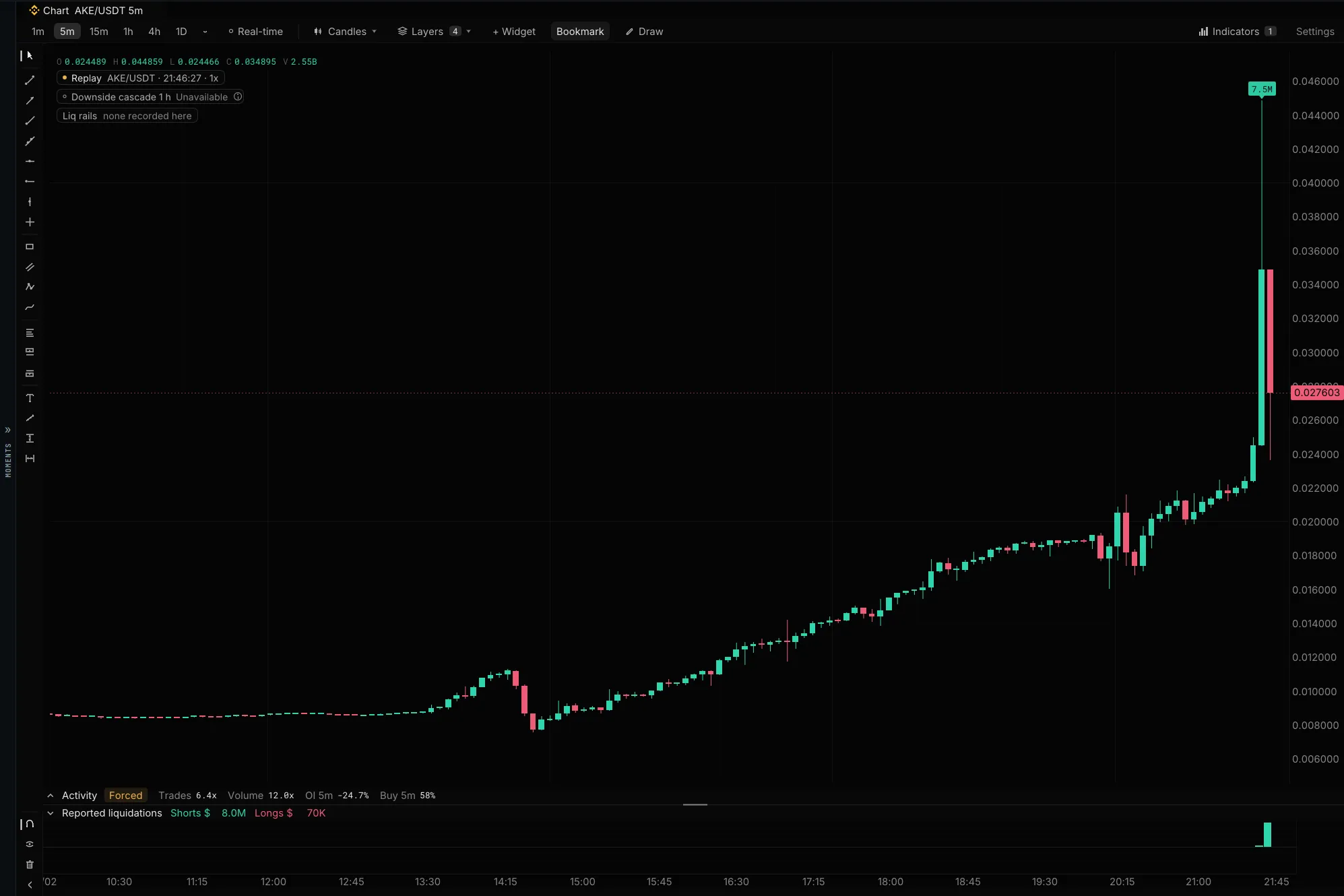The height and width of the screenshot is (896, 1344).
Task: Select the text T tool
Action: (30, 398)
